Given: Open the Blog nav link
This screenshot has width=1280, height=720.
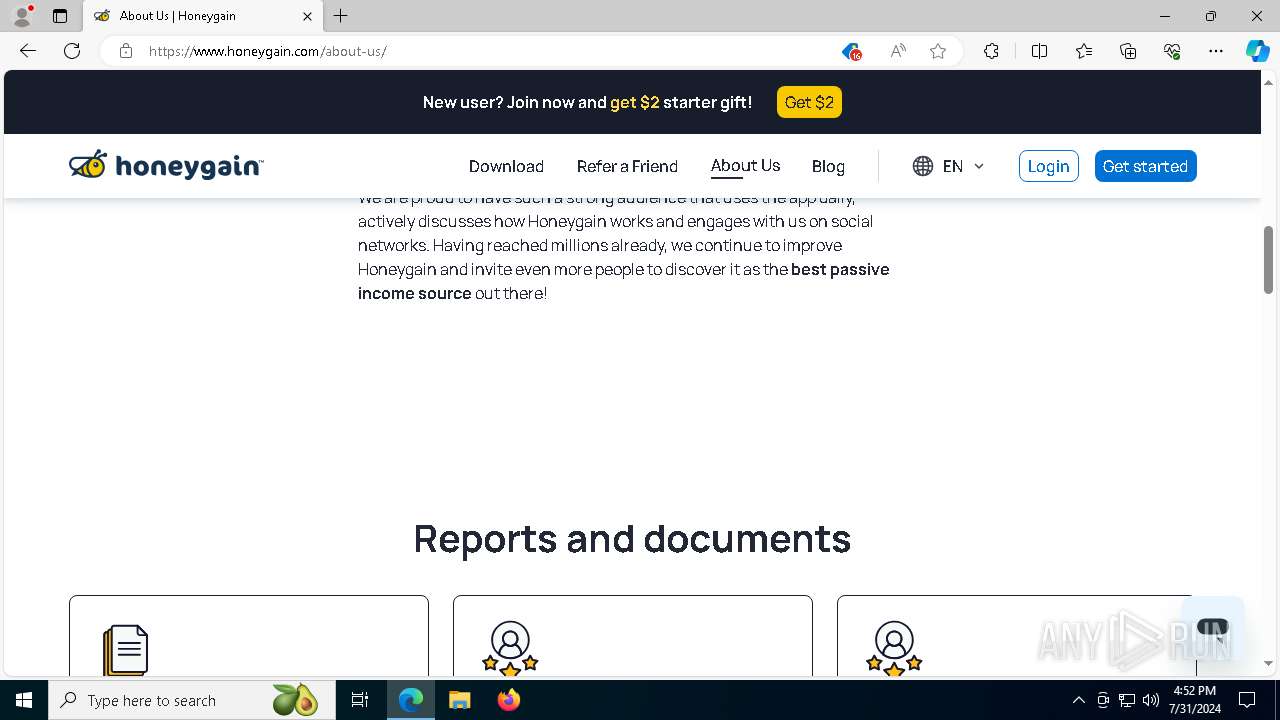Looking at the screenshot, I should point(828,166).
